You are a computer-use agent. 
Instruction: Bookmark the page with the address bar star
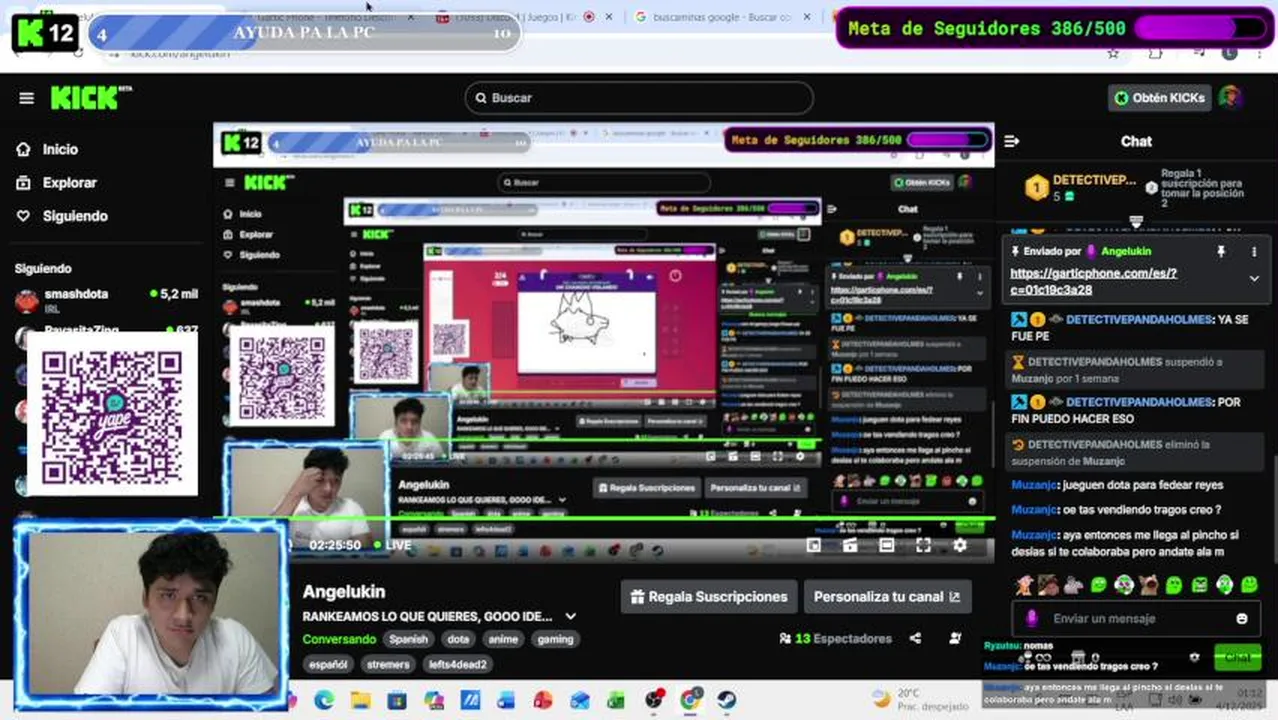(x=1113, y=53)
